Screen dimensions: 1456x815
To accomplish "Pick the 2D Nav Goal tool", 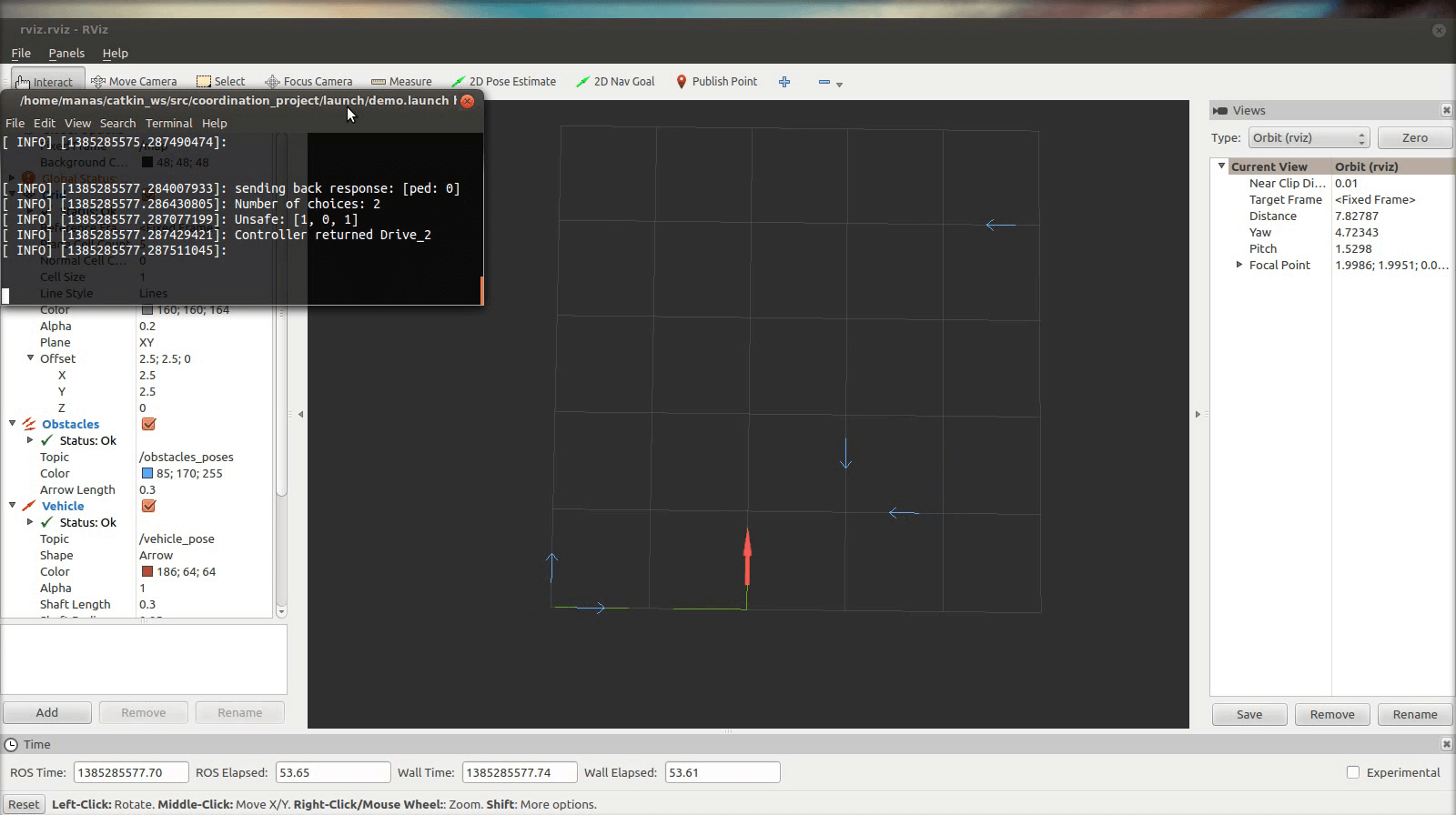I will [x=615, y=82].
